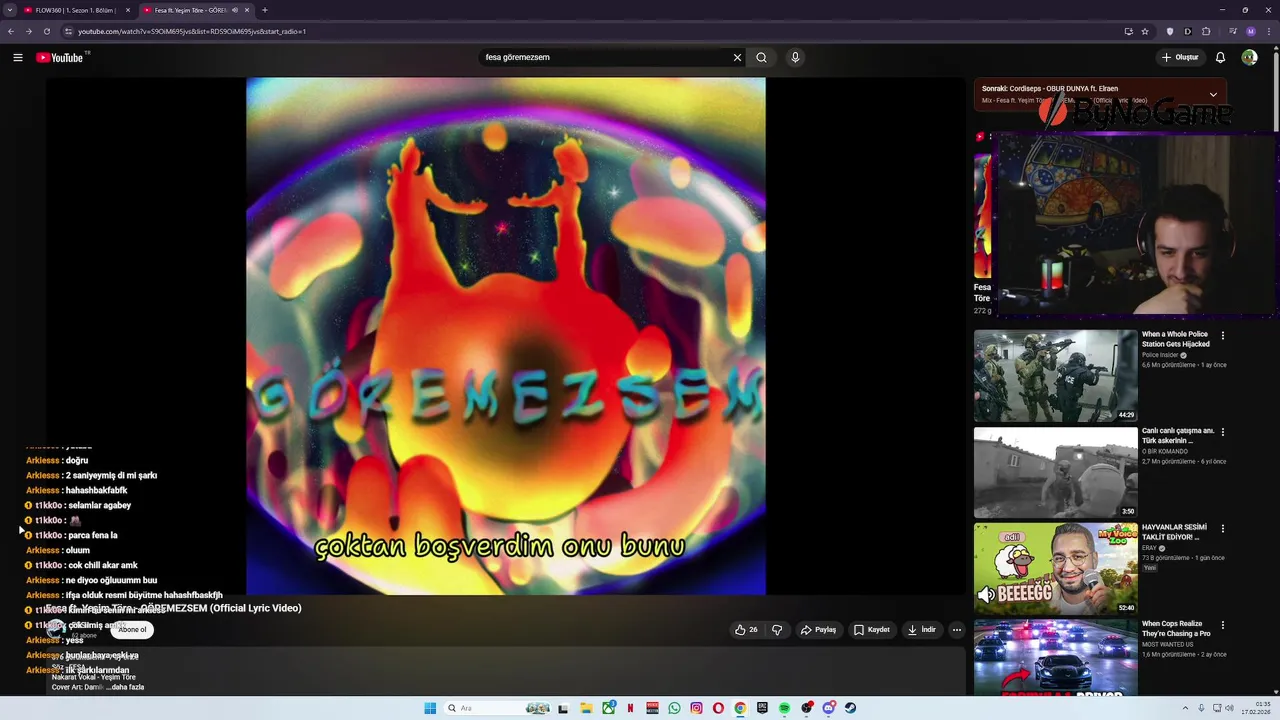Open more actions menu beside İndir

pyautogui.click(x=956, y=630)
